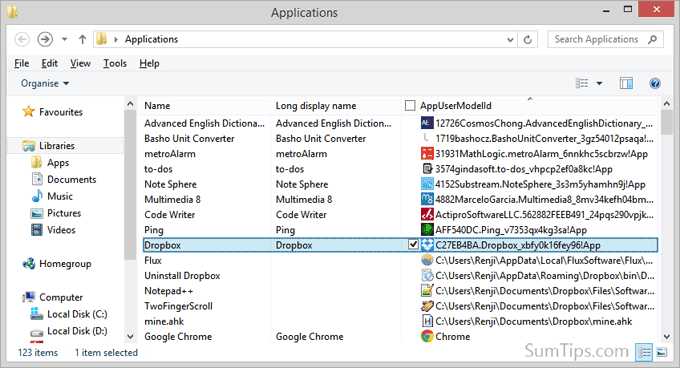Click the Multimedia 8 app icon
Screen dimensions: 680x368
point(427,199)
